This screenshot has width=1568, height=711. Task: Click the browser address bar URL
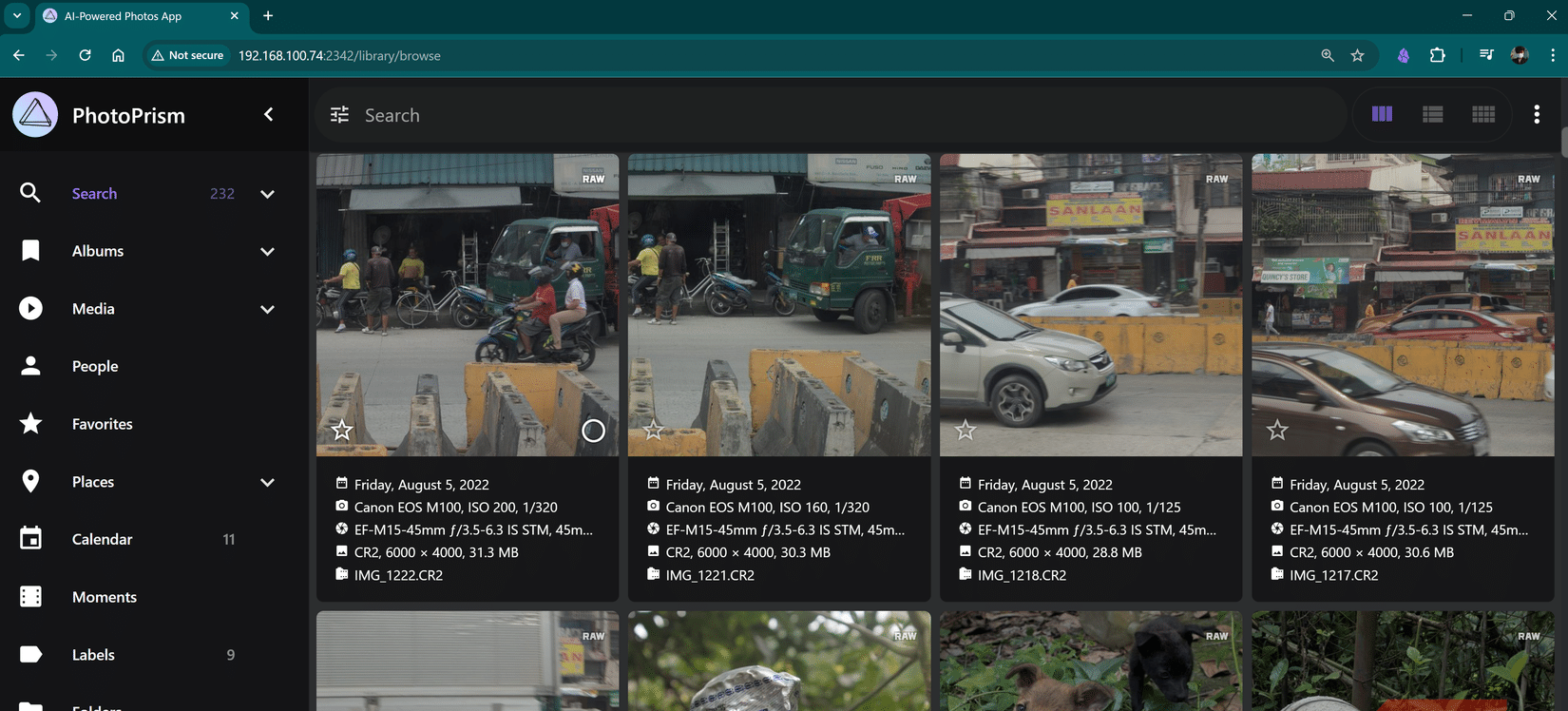point(339,56)
